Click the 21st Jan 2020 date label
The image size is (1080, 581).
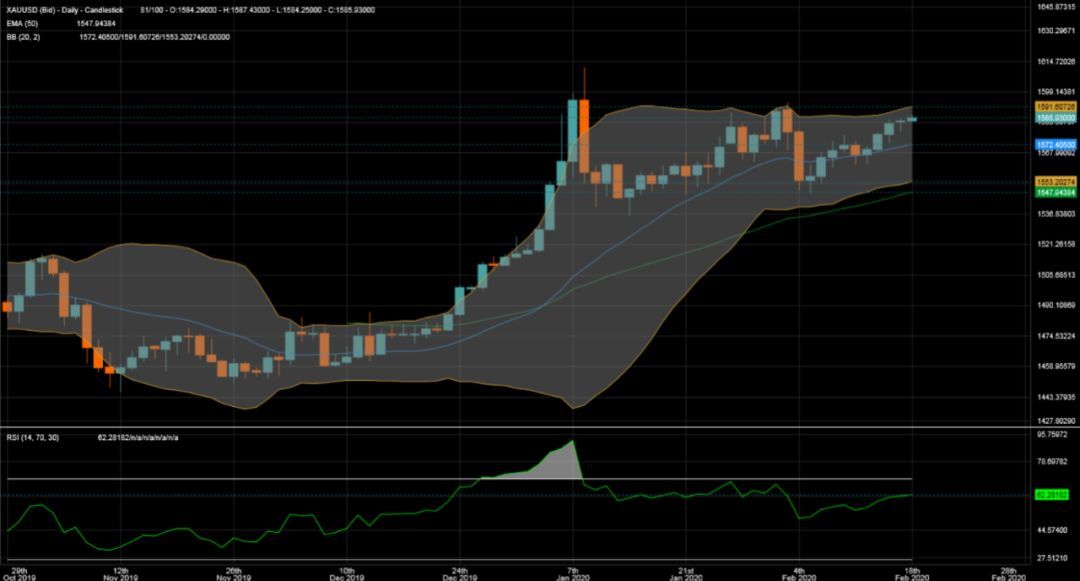point(685,574)
